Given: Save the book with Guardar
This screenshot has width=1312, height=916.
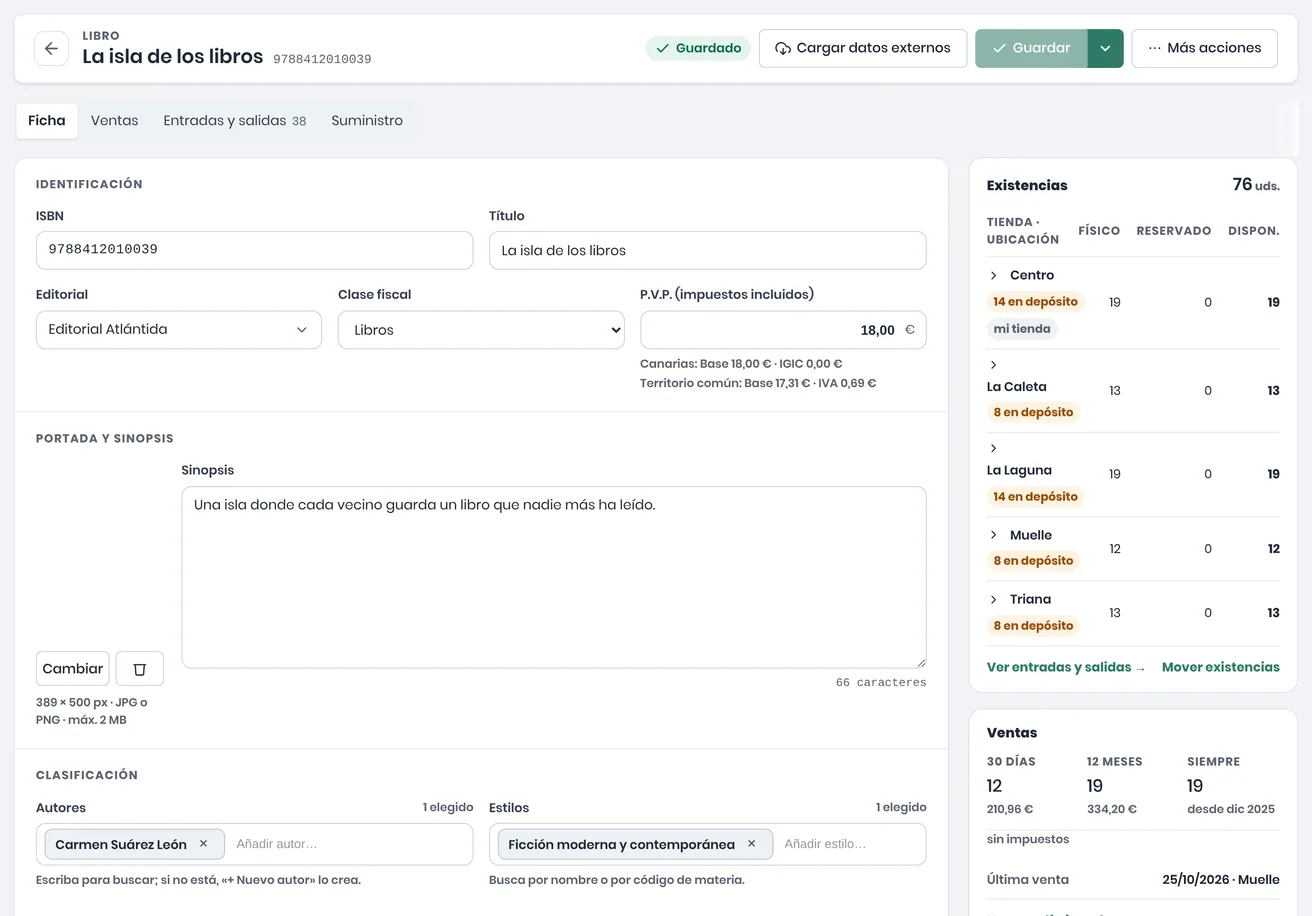Looking at the screenshot, I should click(1031, 48).
